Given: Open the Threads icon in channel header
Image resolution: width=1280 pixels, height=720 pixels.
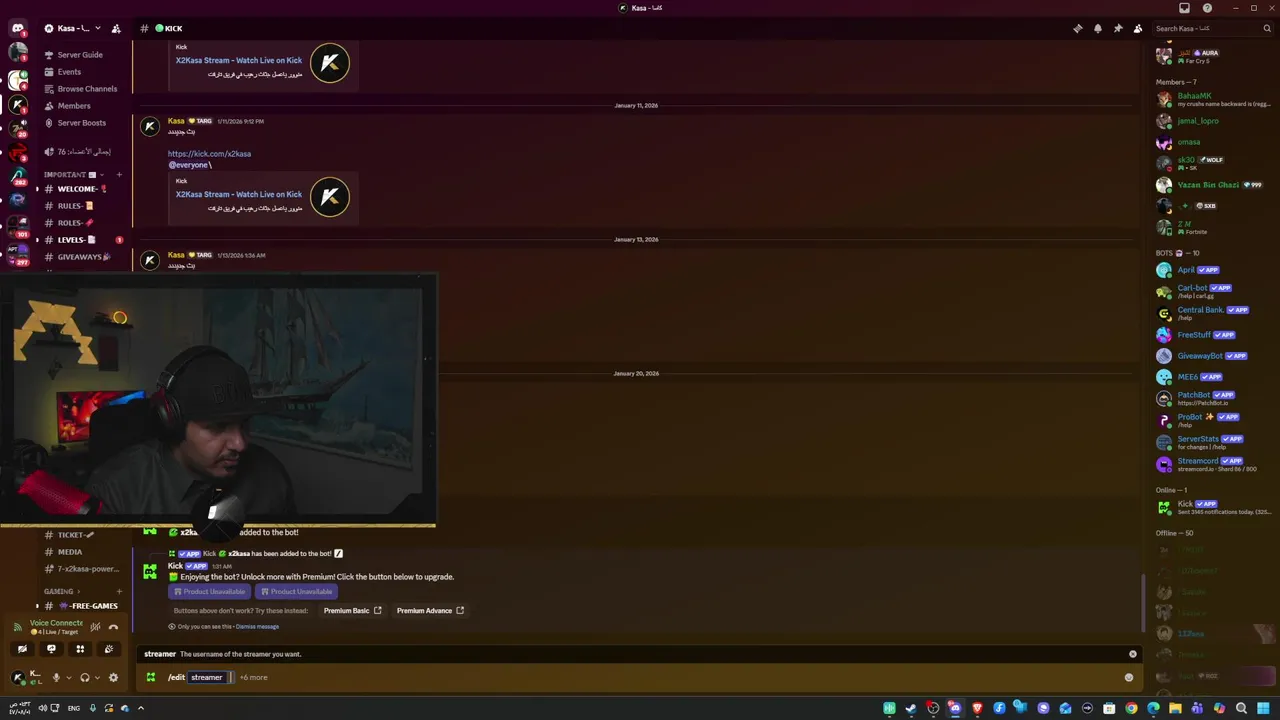Looking at the screenshot, I should (1077, 28).
